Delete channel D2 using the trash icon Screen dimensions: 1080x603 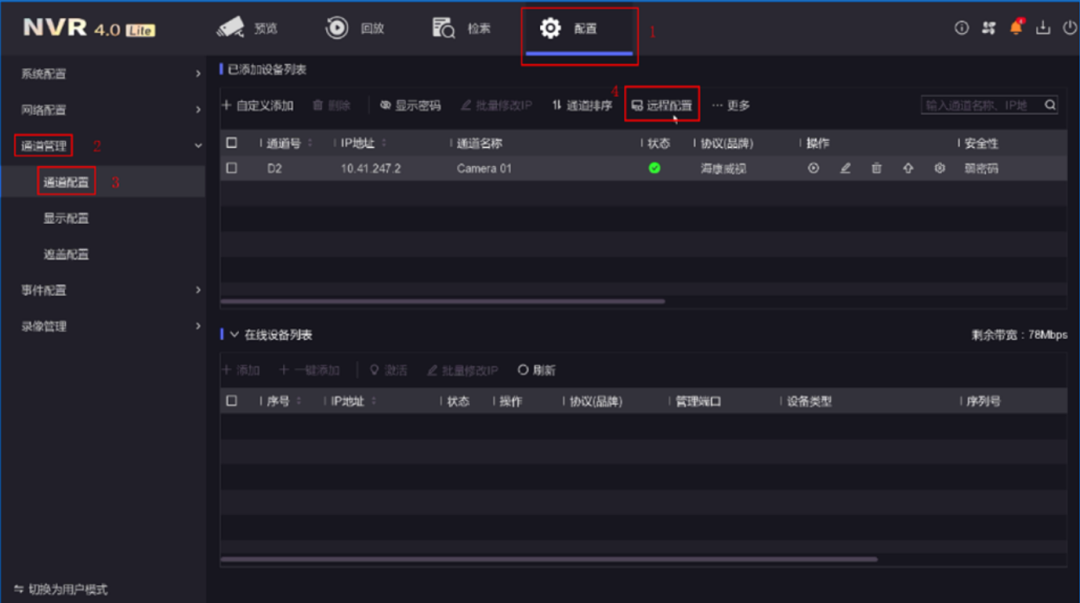point(876,168)
